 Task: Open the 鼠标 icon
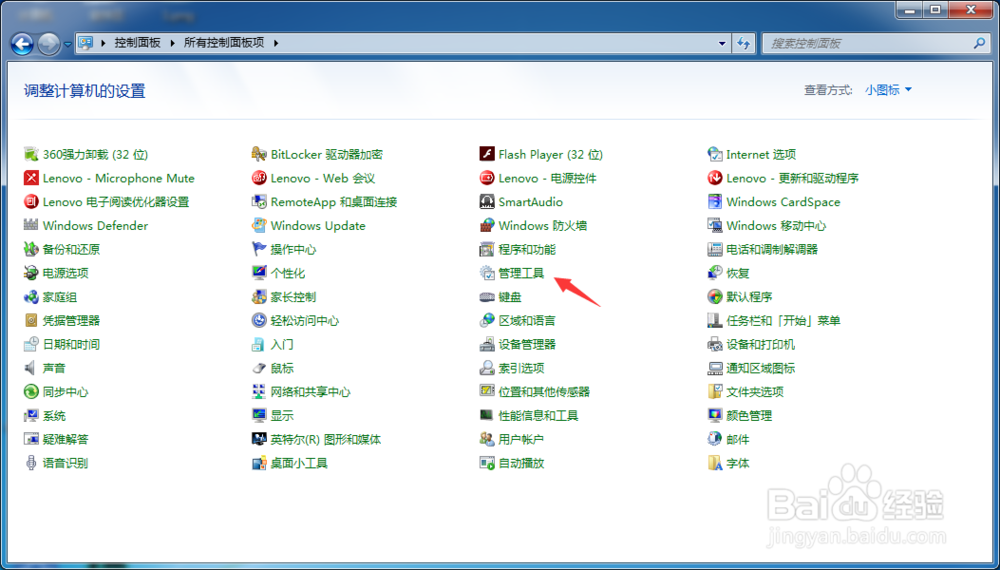(259, 368)
